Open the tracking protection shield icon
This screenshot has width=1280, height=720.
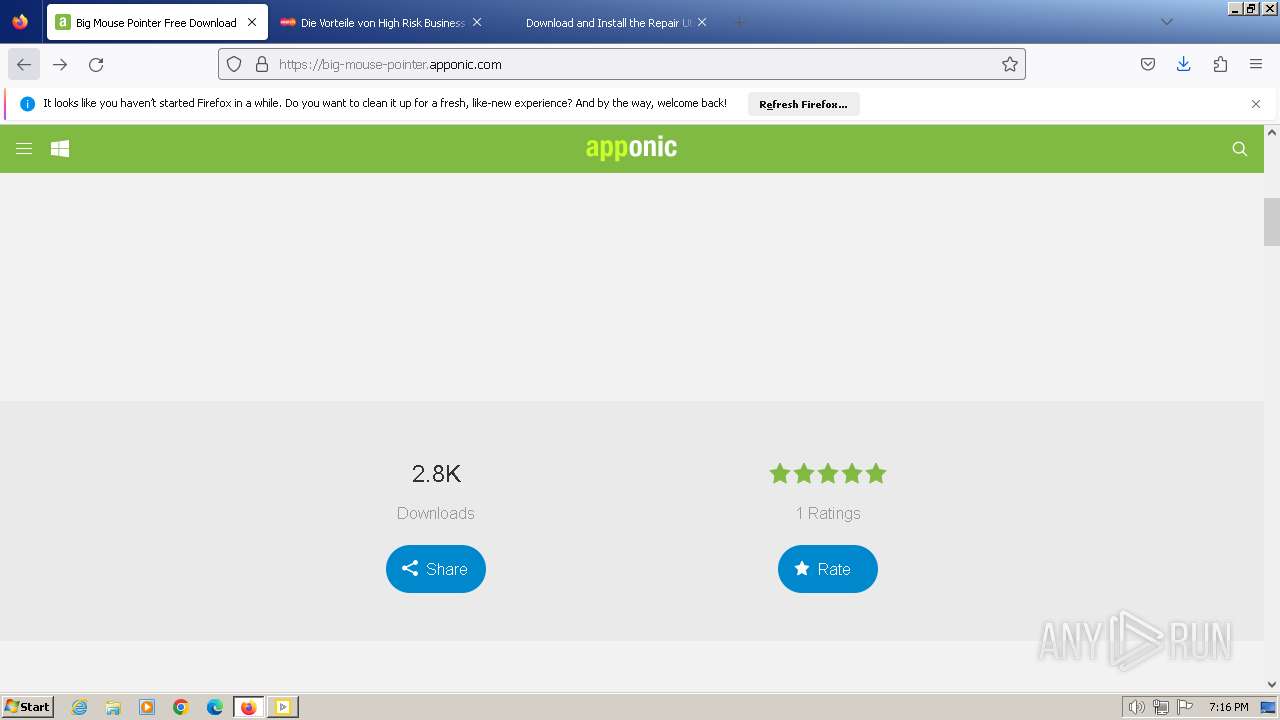(234, 64)
